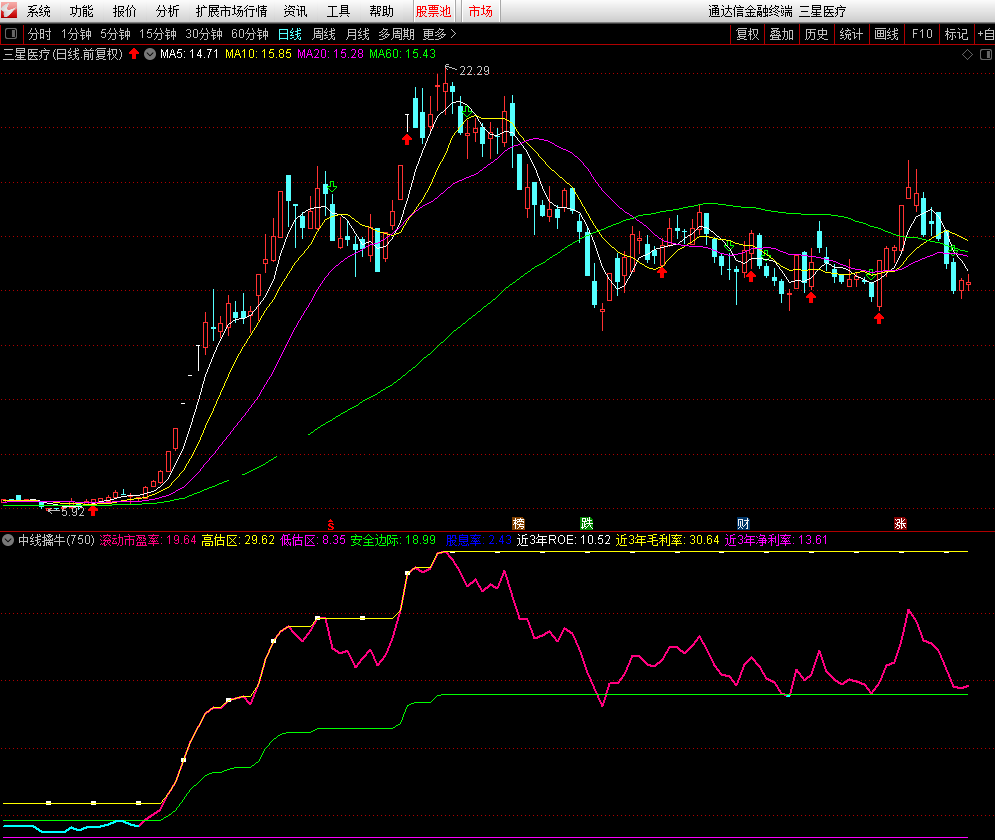
Task: Open the 系统 menu
Action: click(x=39, y=11)
